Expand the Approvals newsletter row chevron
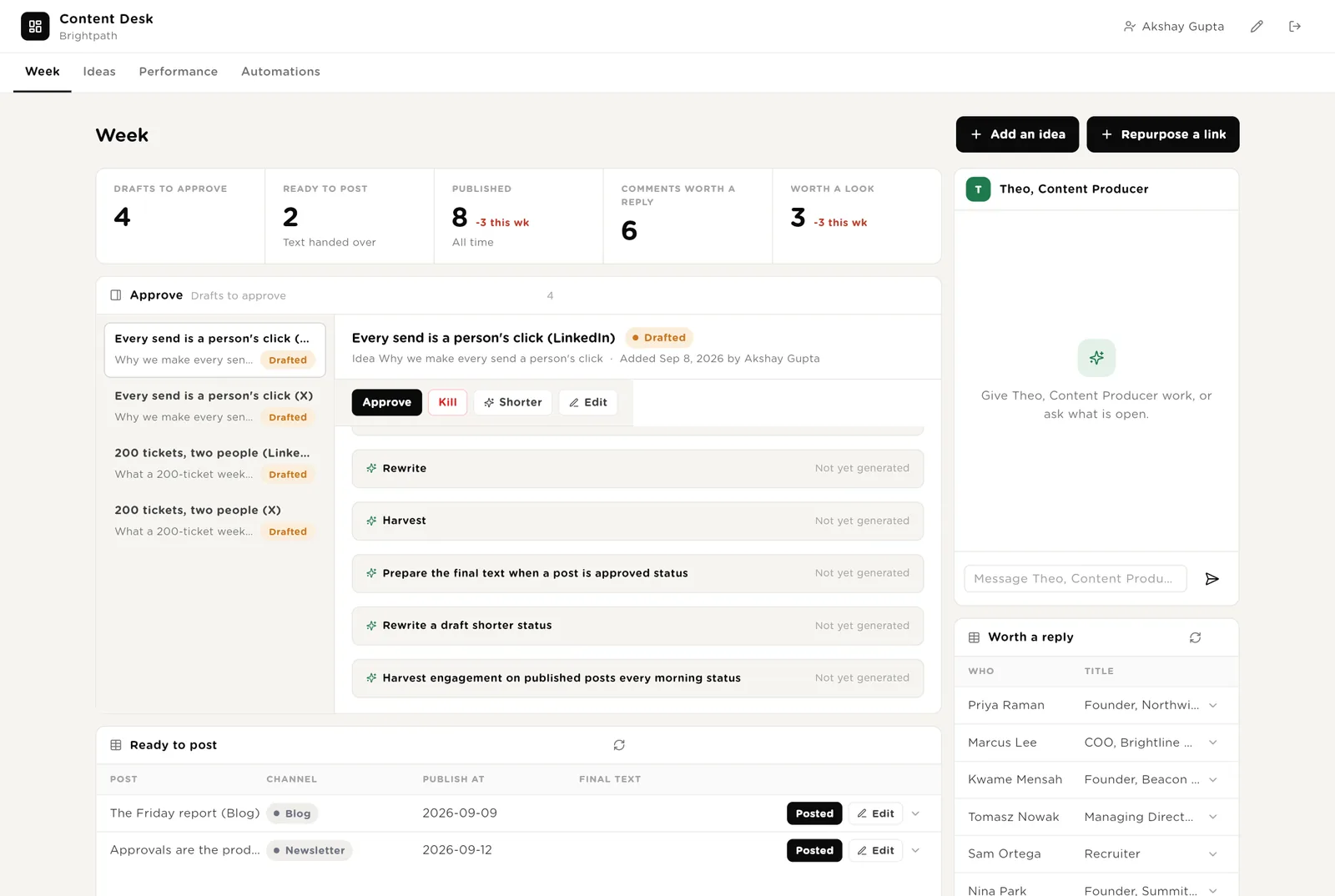1335x896 pixels. pyautogui.click(x=915, y=850)
